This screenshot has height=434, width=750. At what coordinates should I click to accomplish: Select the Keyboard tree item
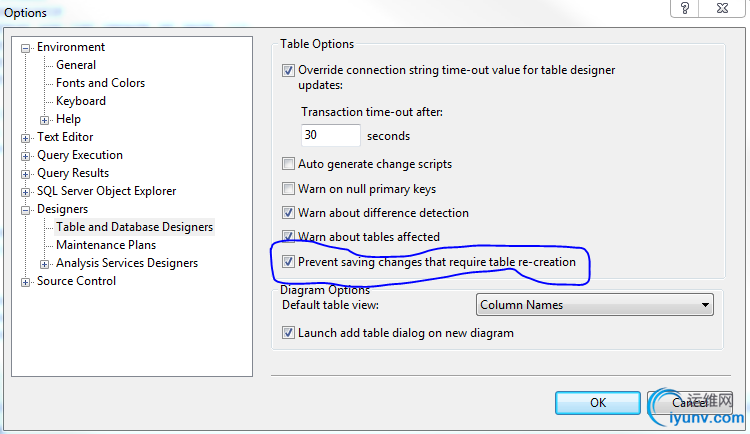click(x=81, y=101)
